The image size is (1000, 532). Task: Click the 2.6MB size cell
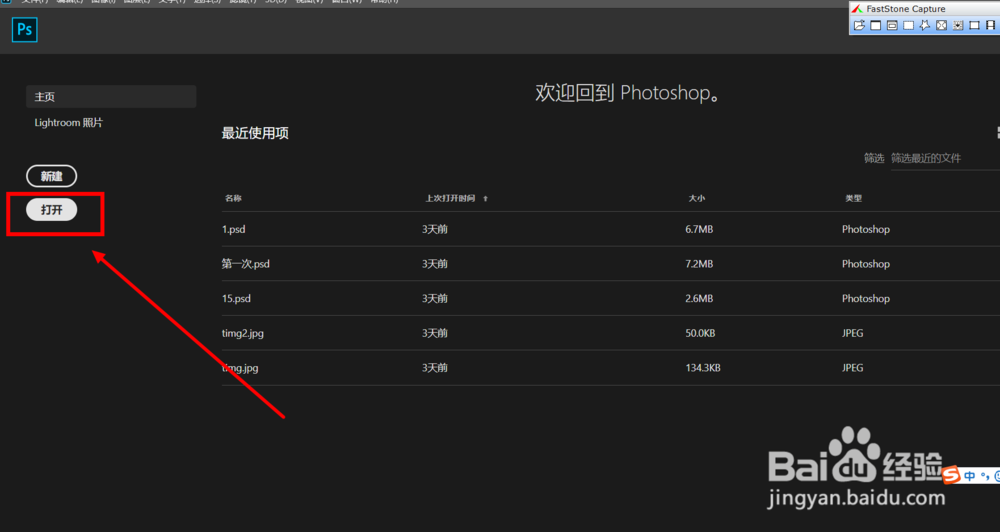point(699,298)
